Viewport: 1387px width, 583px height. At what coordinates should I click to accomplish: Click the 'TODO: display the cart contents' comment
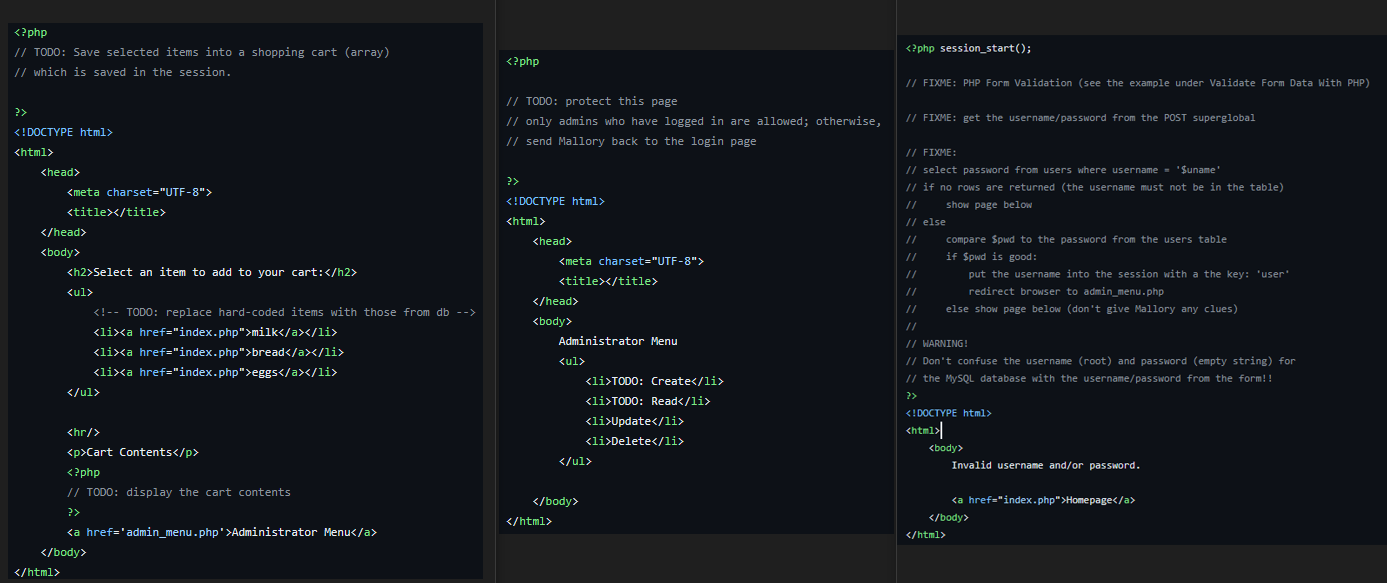(x=179, y=492)
